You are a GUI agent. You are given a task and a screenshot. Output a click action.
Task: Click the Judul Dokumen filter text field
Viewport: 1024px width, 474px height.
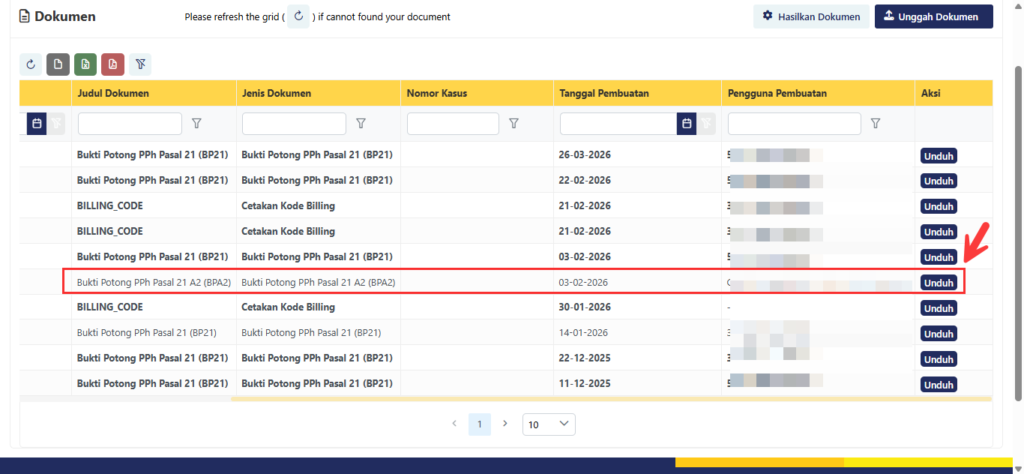click(130, 123)
